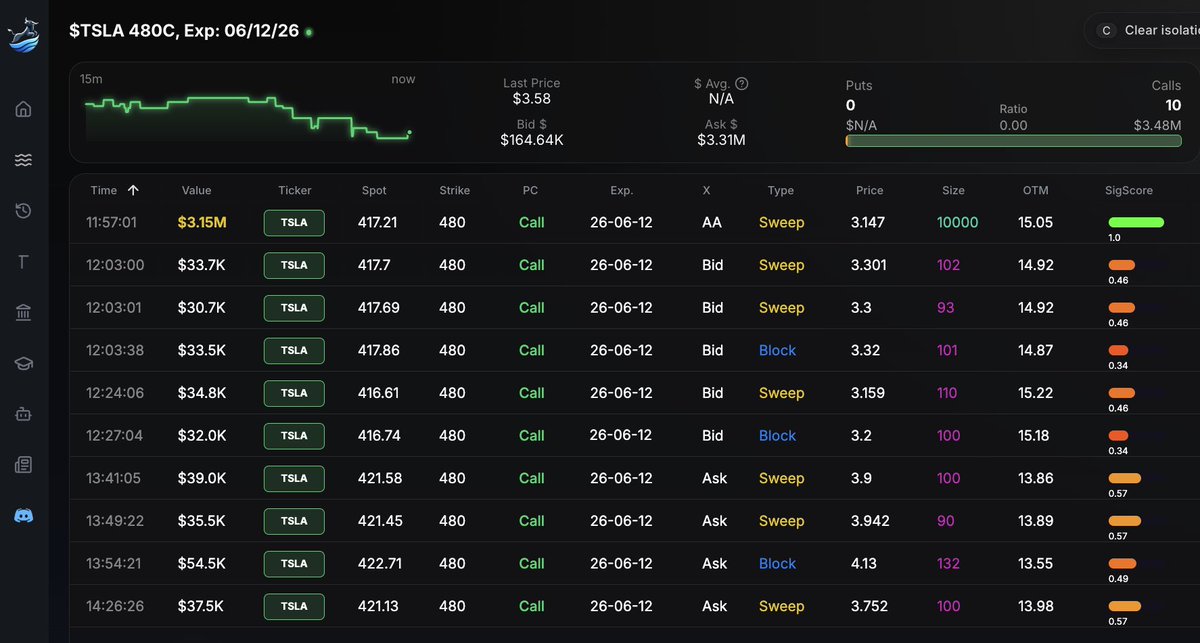The height and width of the screenshot is (643, 1200).
Task: Click the $54.5K value cell
Action: click(x=202, y=563)
